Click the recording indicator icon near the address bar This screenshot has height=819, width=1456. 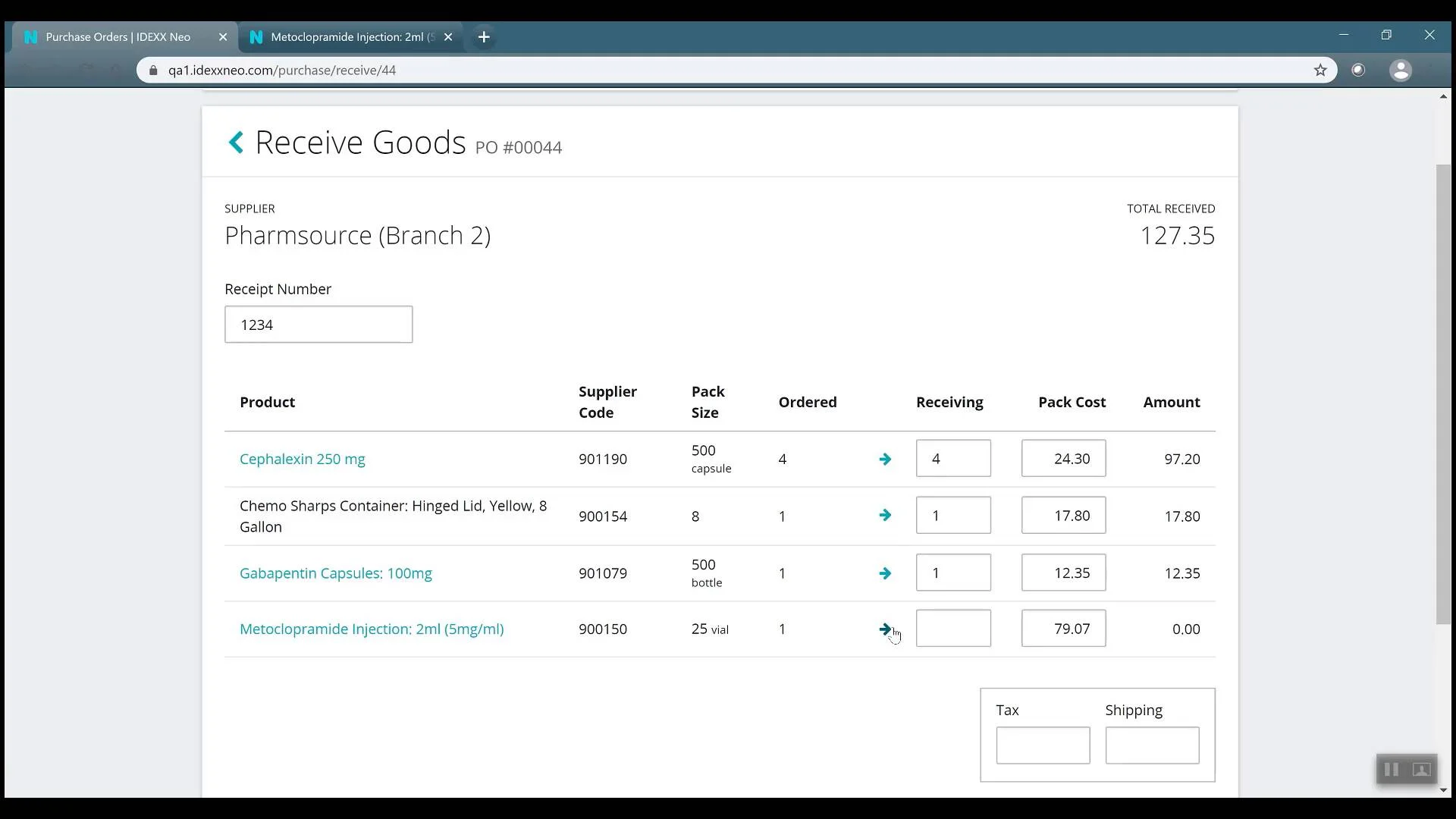(x=1358, y=70)
